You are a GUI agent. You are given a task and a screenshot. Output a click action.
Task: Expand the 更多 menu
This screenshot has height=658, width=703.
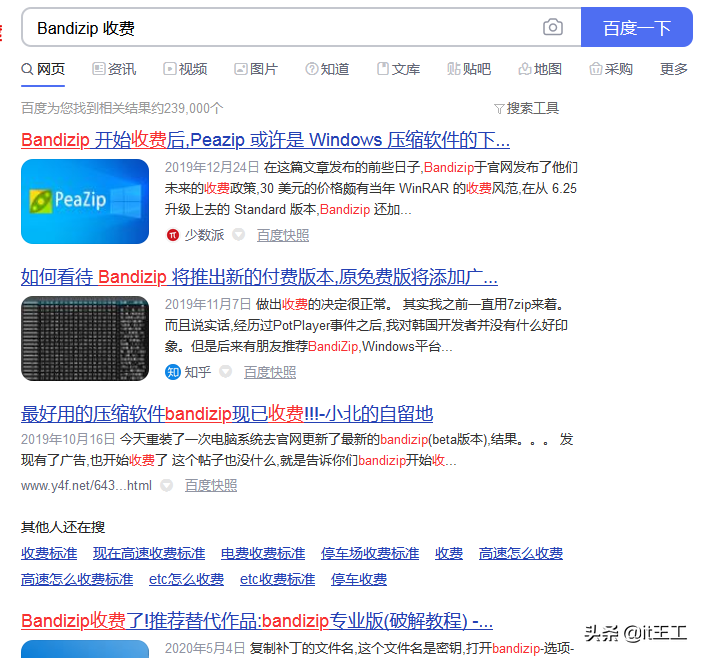point(673,69)
